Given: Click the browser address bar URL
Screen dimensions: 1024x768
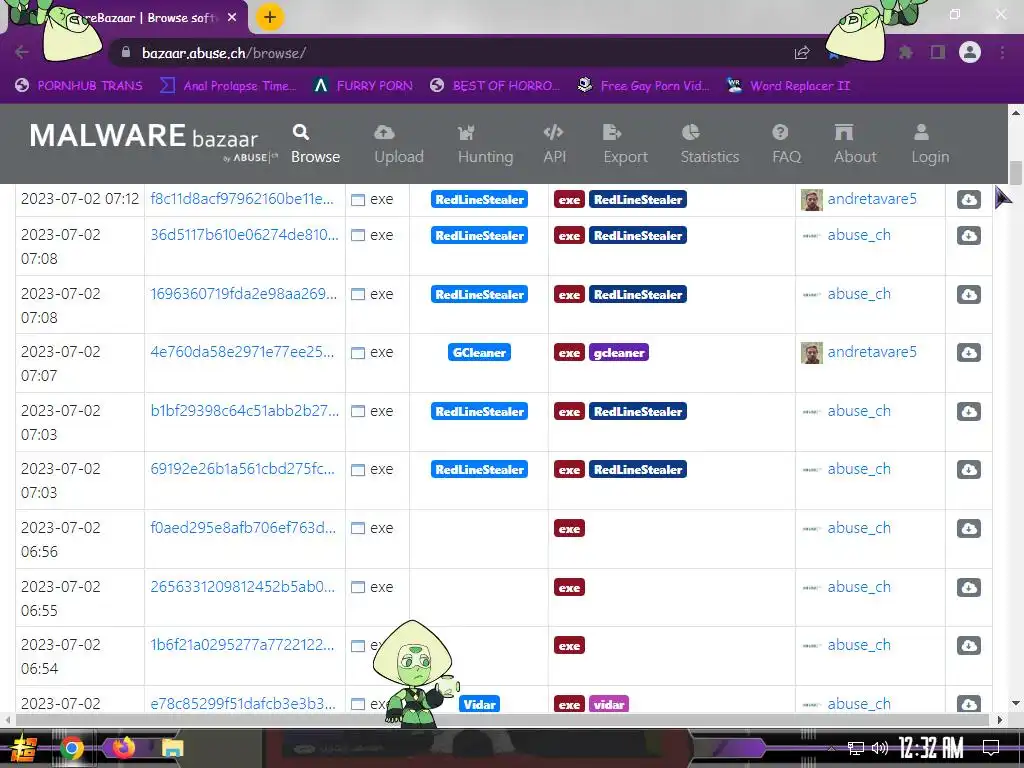Looking at the screenshot, I should click(x=223, y=53).
